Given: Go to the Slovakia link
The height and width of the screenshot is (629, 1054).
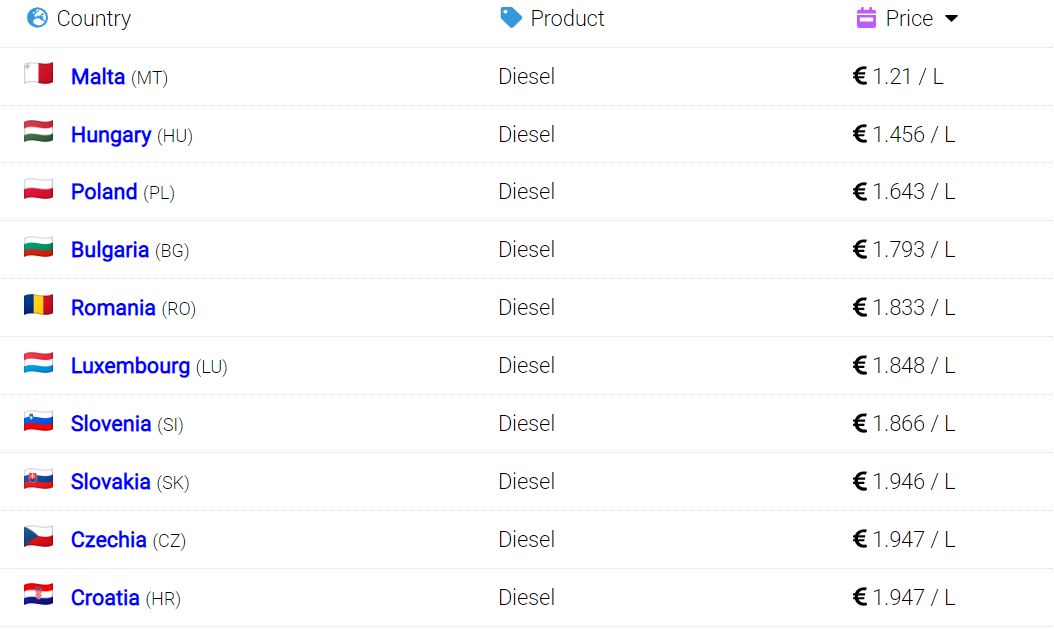Looking at the screenshot, I should pyautogui.click(x=110, y=481).
